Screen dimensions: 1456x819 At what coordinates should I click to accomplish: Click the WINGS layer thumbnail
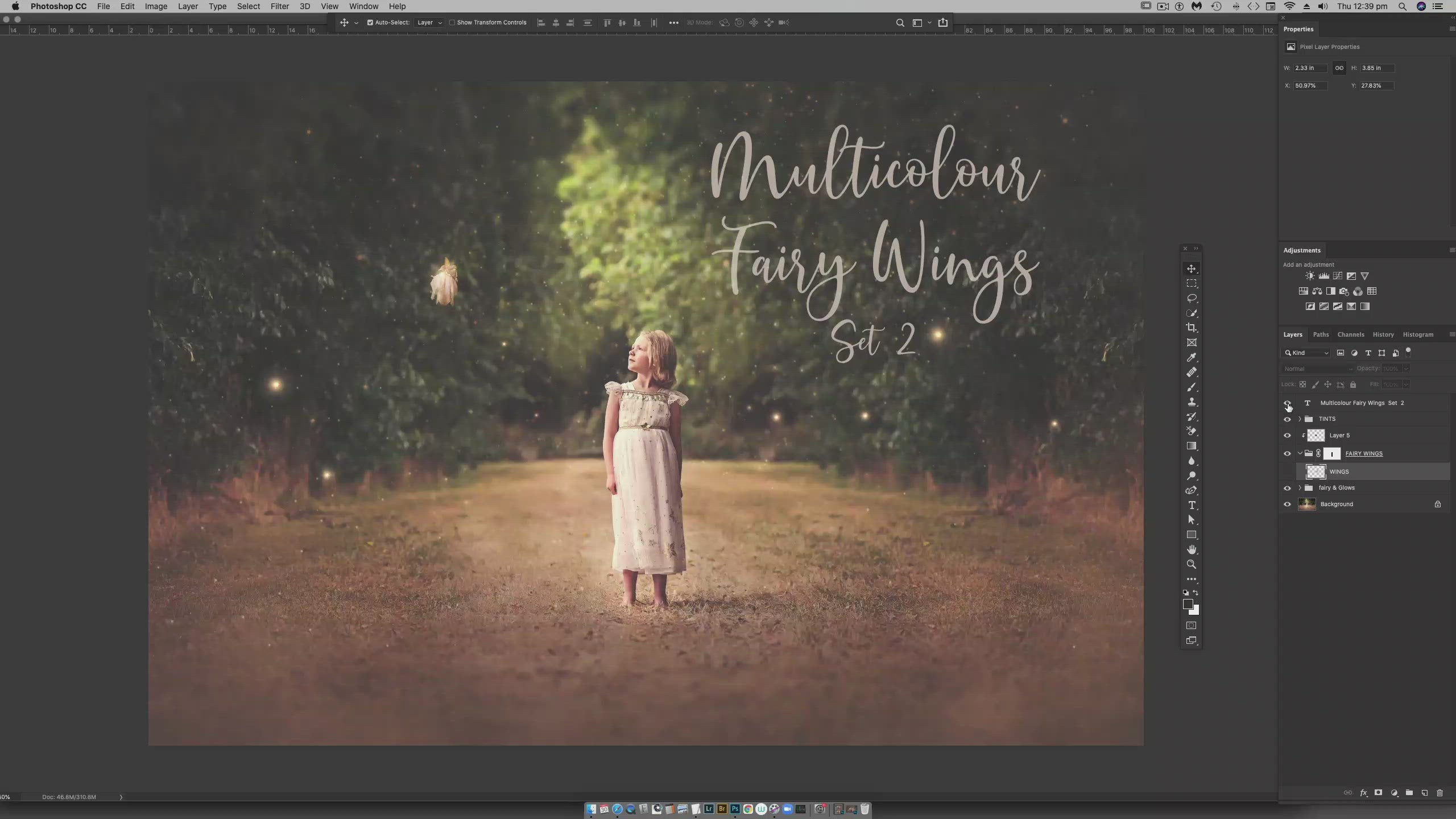tap(1315, 471)
